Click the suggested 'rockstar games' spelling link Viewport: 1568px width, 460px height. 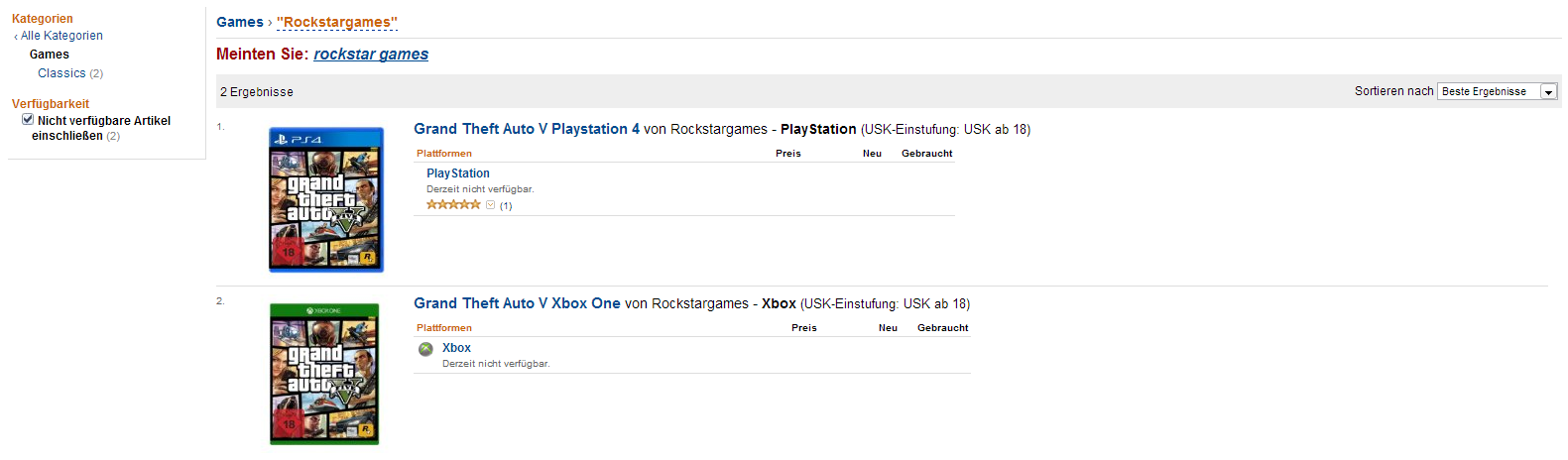click(371, 55)
